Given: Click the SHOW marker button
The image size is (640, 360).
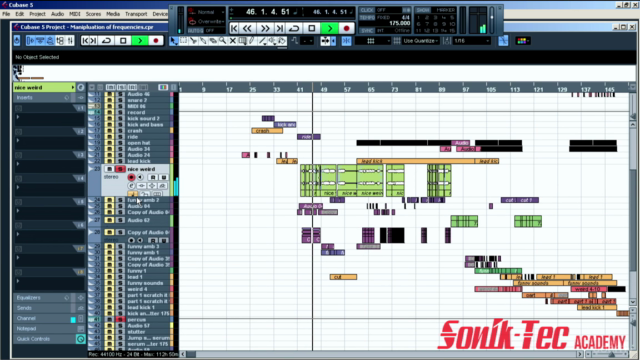Looking at the screenshot, I should [423, 10].
